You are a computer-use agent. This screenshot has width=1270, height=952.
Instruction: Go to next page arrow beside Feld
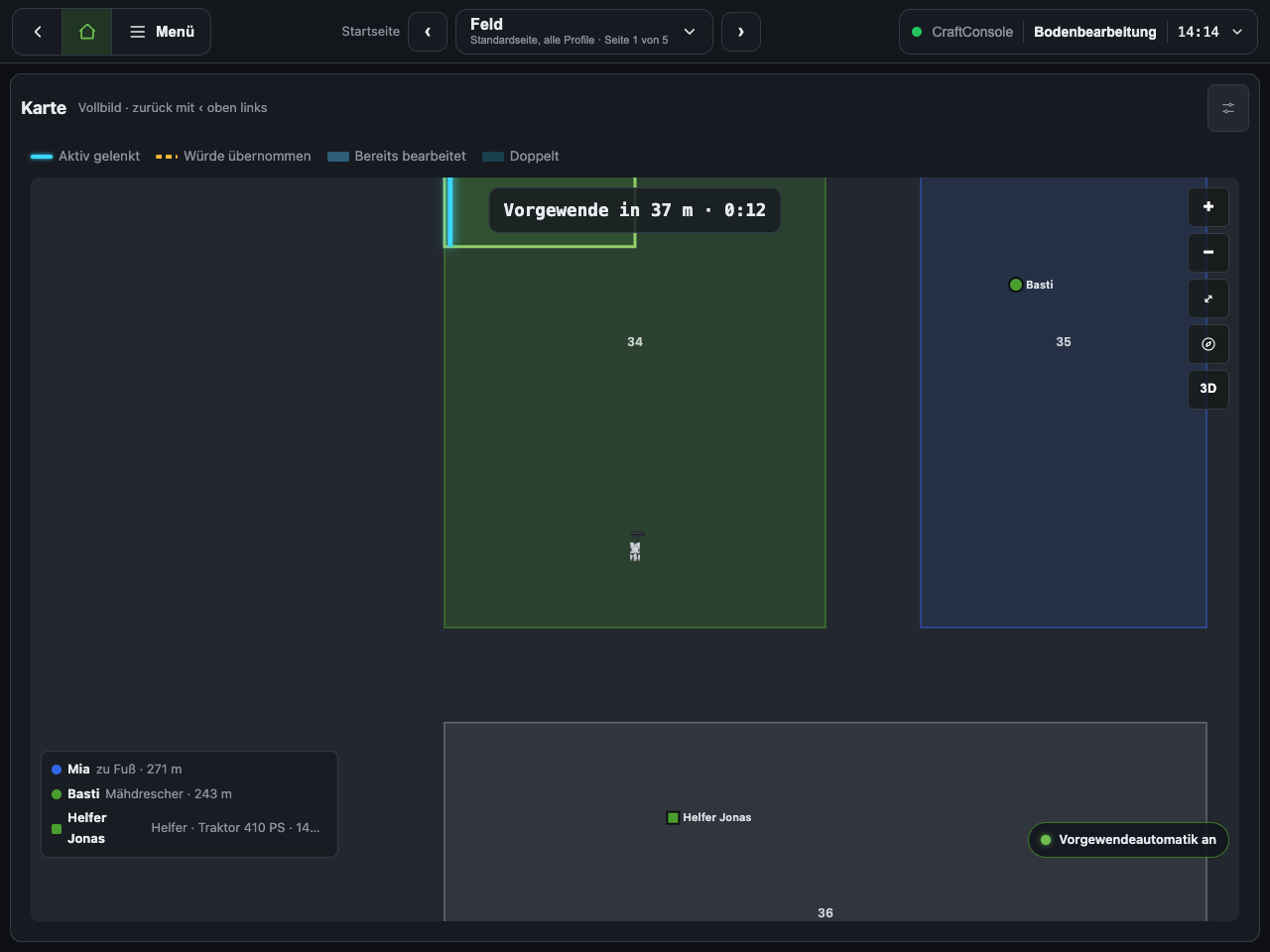741,32
